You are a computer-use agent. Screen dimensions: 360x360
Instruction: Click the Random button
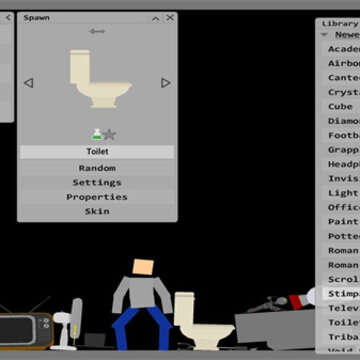pyautogui.click(x=97, y=168)
